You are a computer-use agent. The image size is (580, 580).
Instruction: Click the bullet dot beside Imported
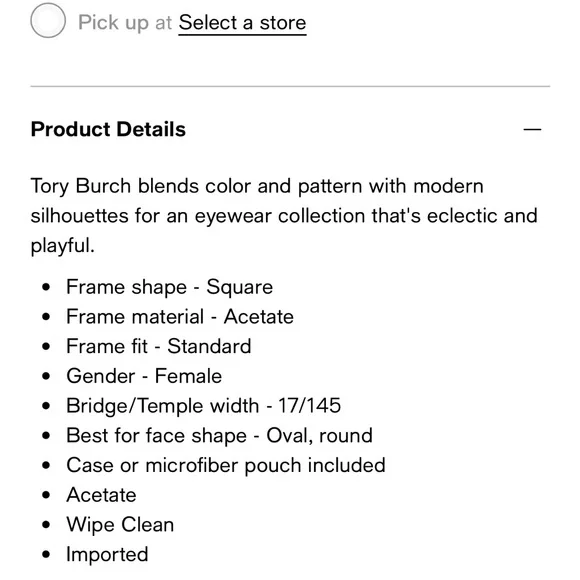coord(46,554)
